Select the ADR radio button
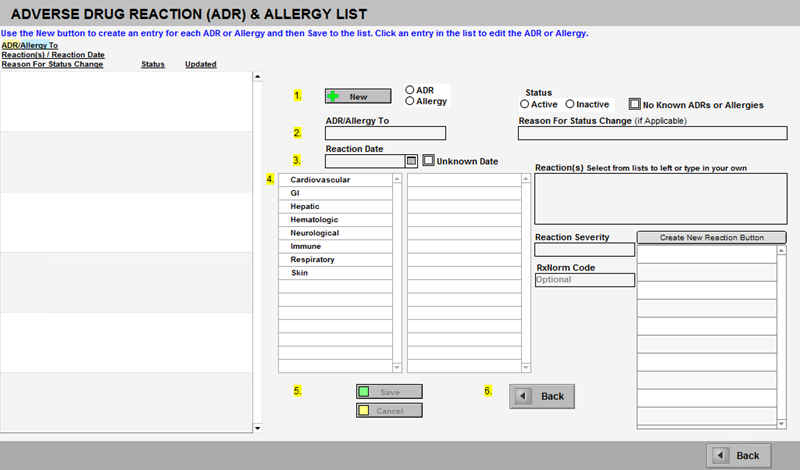 click(409, 90)
